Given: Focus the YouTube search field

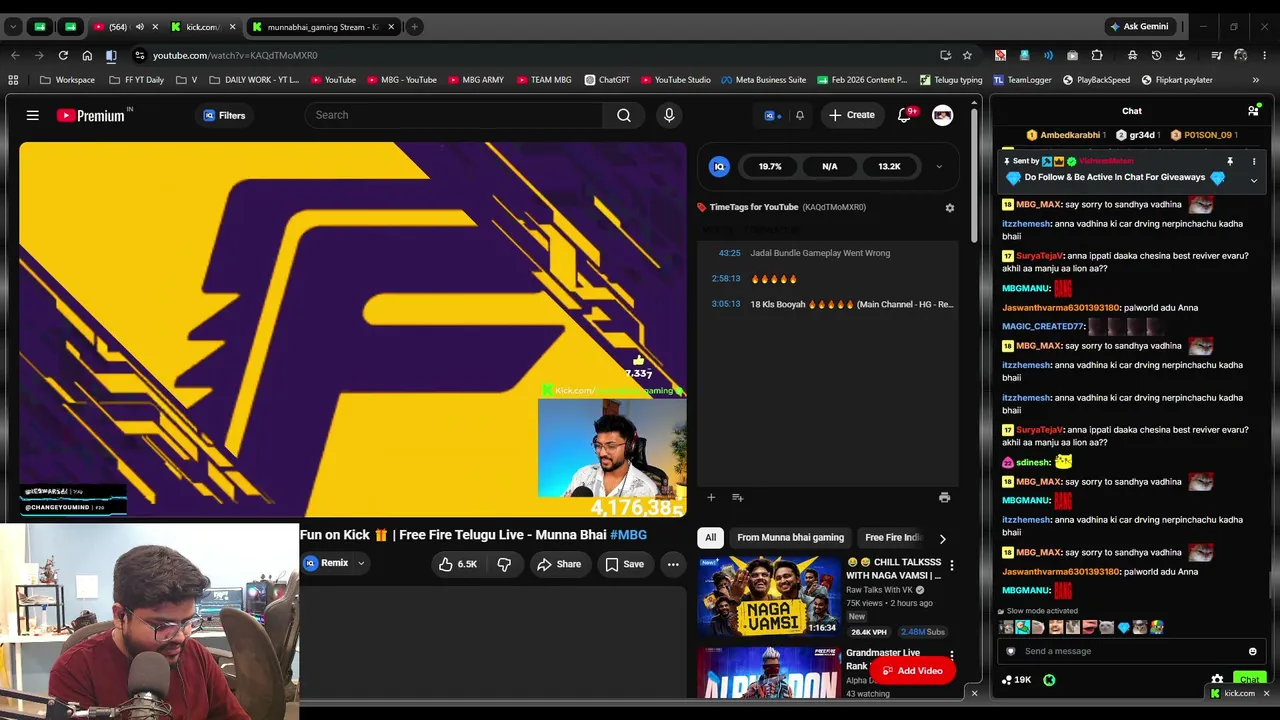Looking at the screenshot, I should click(454, 115).
